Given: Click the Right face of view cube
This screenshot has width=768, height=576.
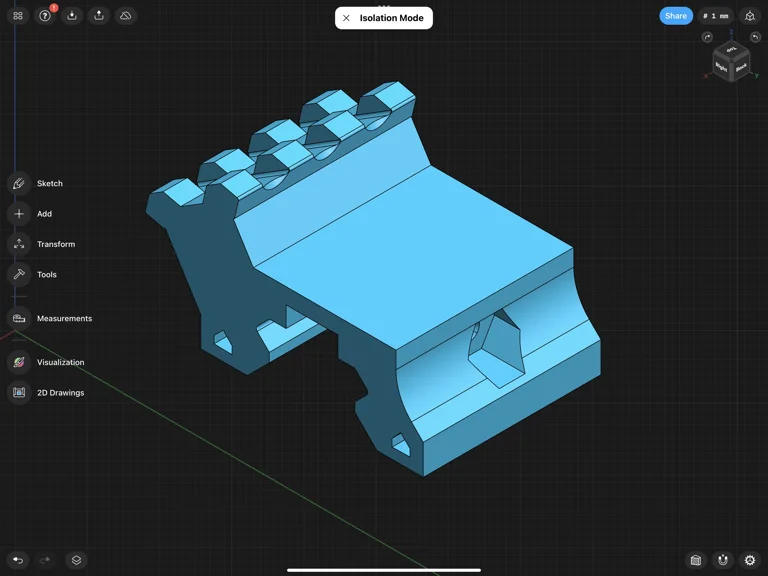Looking at the screenshot, I should click(723, 69).
